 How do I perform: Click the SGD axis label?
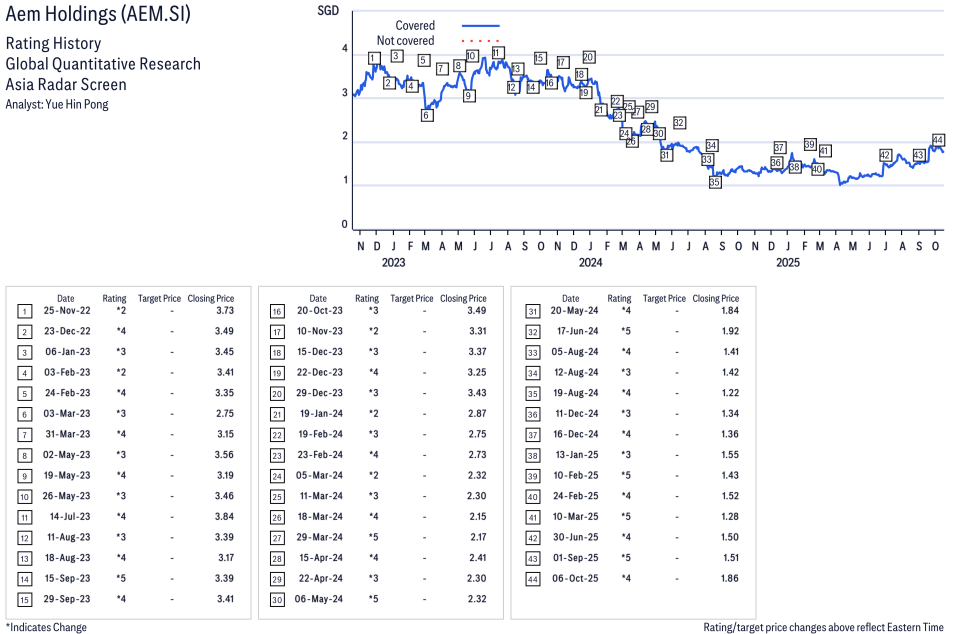(327, 11)
